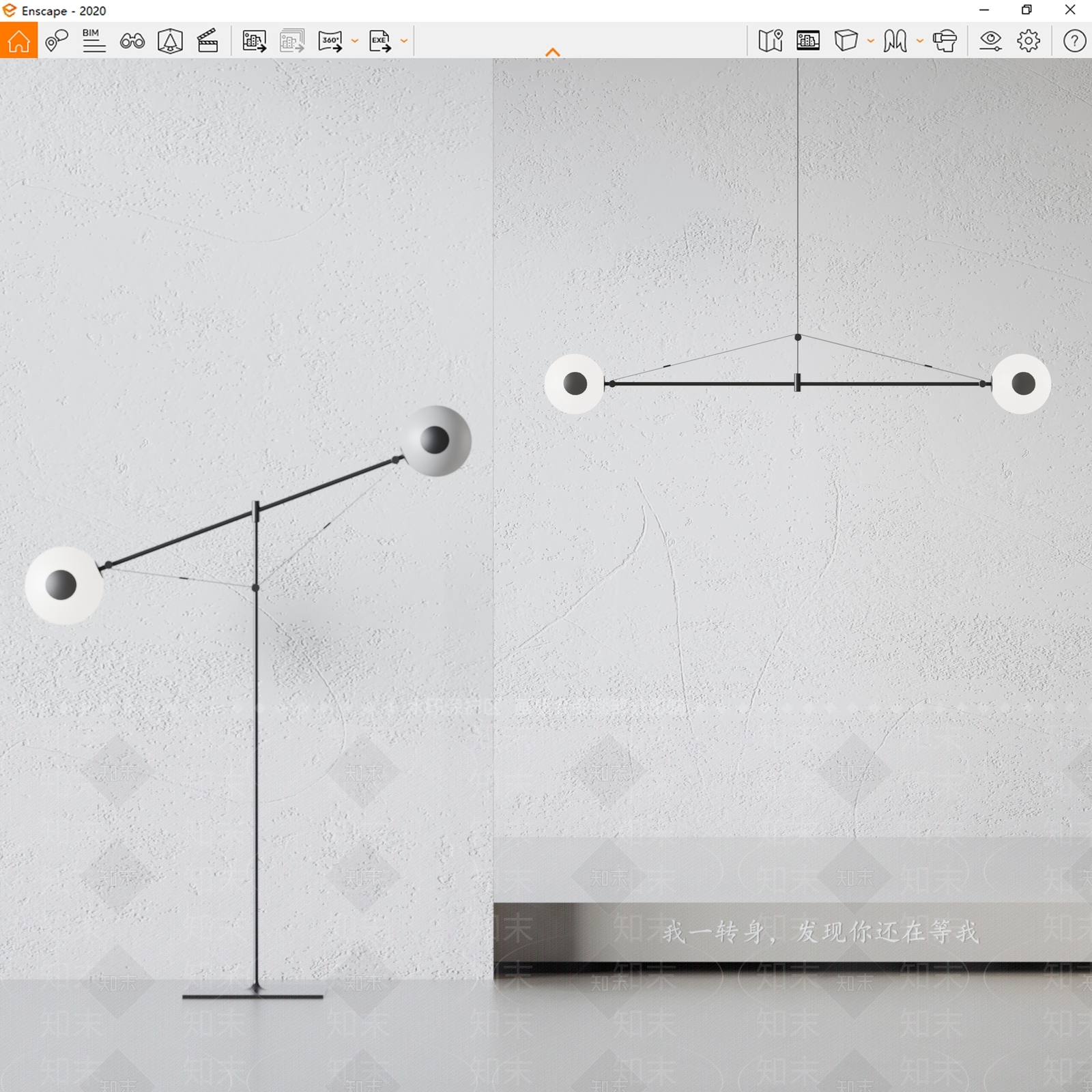Open general settings gear icon

click(1029, 41)
